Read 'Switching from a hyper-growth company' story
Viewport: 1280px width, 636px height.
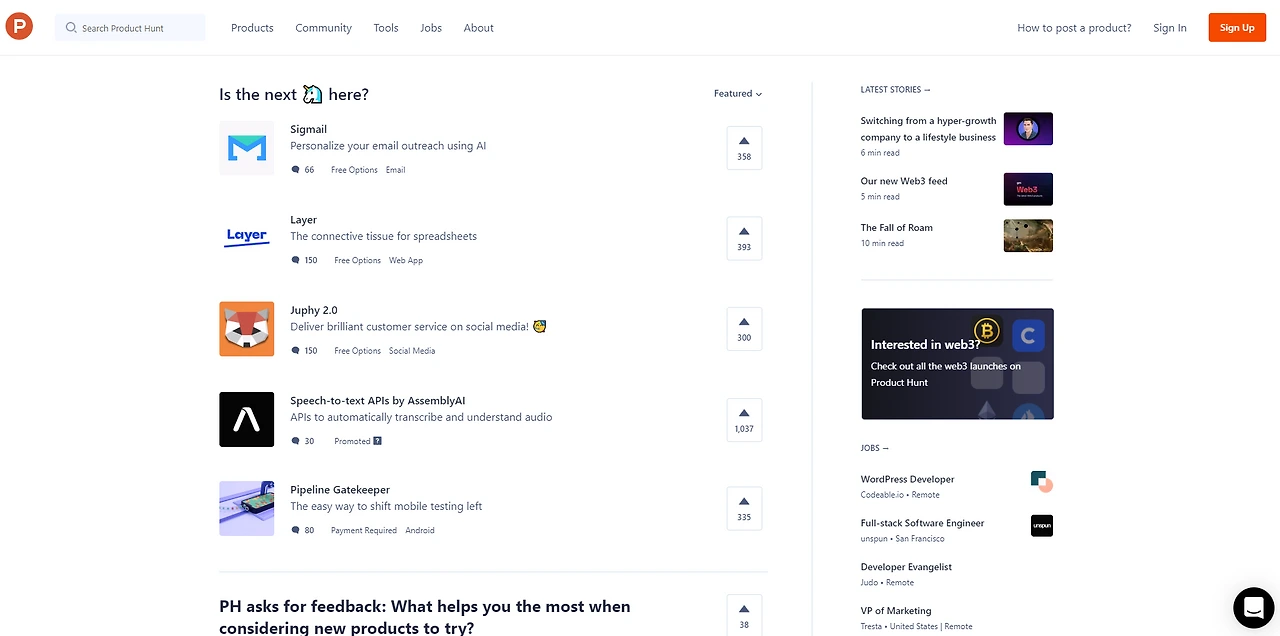pyautogui.click(x=928, y=129)
